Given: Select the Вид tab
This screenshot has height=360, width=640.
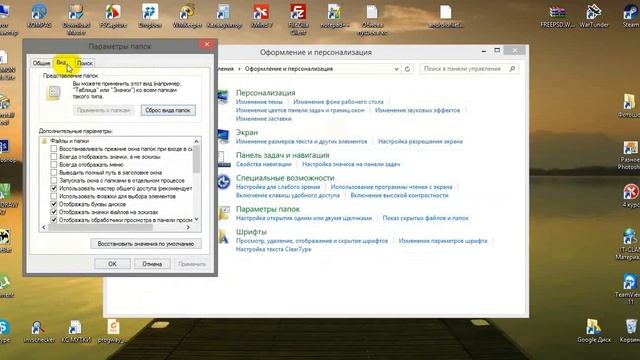Looking at the screenshot, I should coord(62,62).
